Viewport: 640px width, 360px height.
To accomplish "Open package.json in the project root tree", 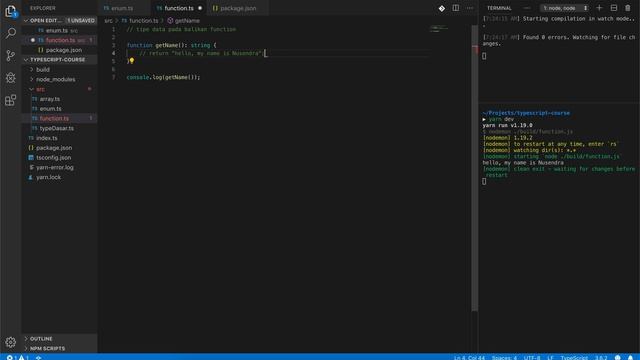I will pyautogui.click(x=59, y=148).
